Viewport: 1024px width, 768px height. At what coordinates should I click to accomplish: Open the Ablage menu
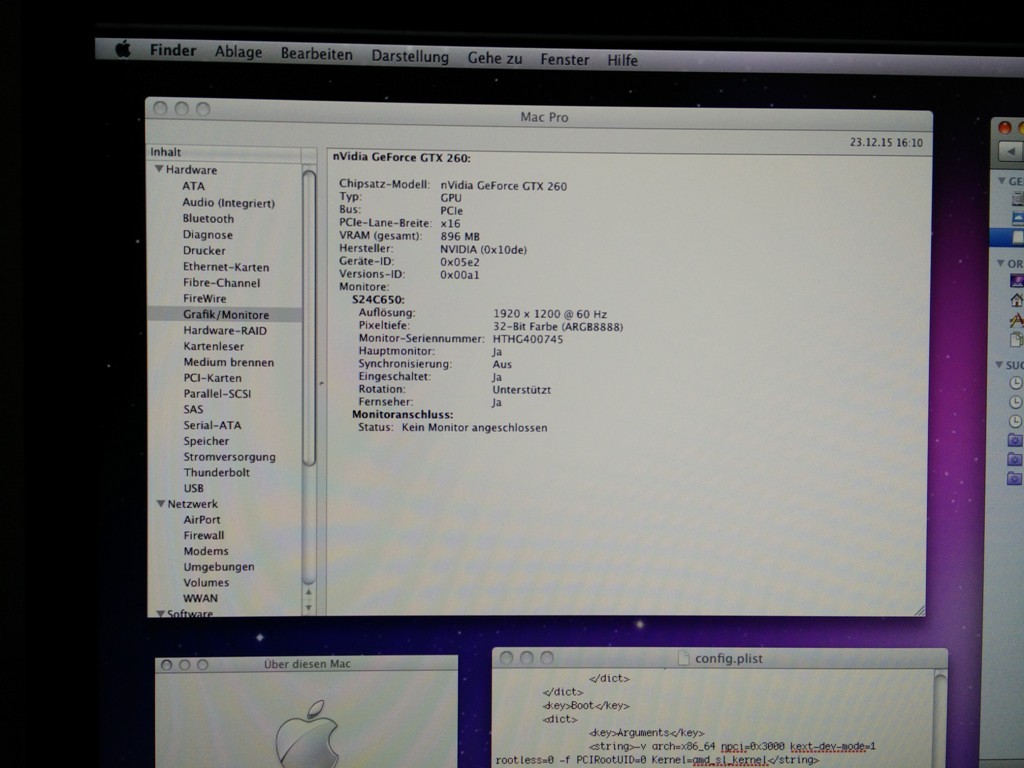point(238,52)
